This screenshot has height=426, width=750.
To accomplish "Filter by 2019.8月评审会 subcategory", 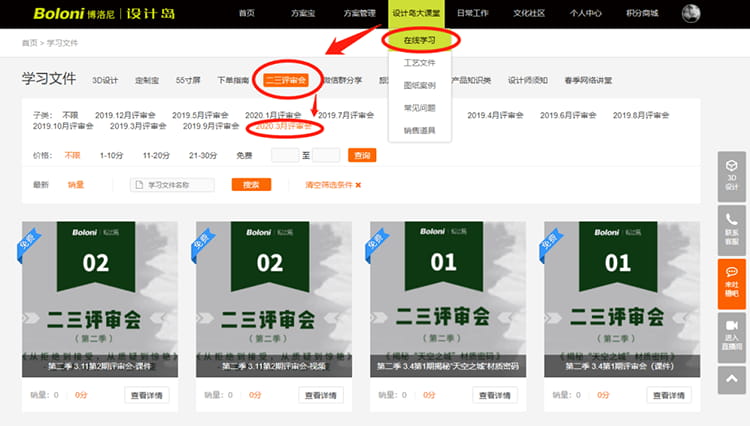I will click(640, 115).
